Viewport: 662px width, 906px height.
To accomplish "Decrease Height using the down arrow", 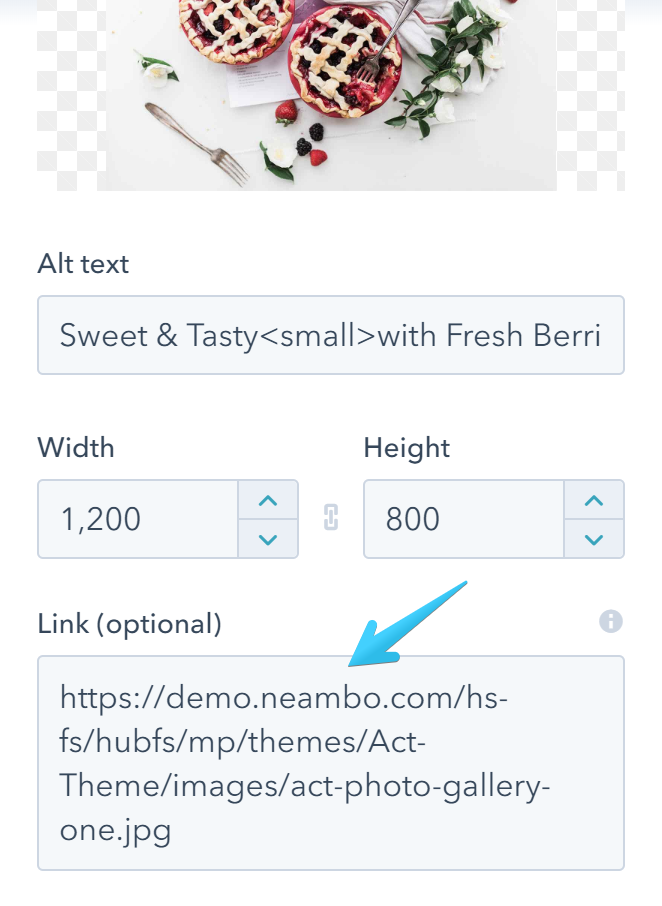I will coord(594,539).
